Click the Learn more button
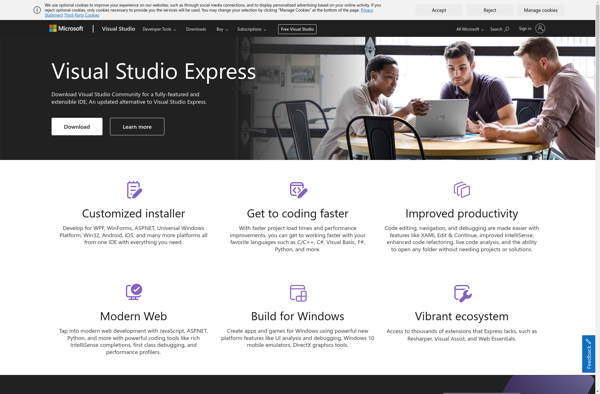This screenshot has width=600, height=394. point(137,127)
